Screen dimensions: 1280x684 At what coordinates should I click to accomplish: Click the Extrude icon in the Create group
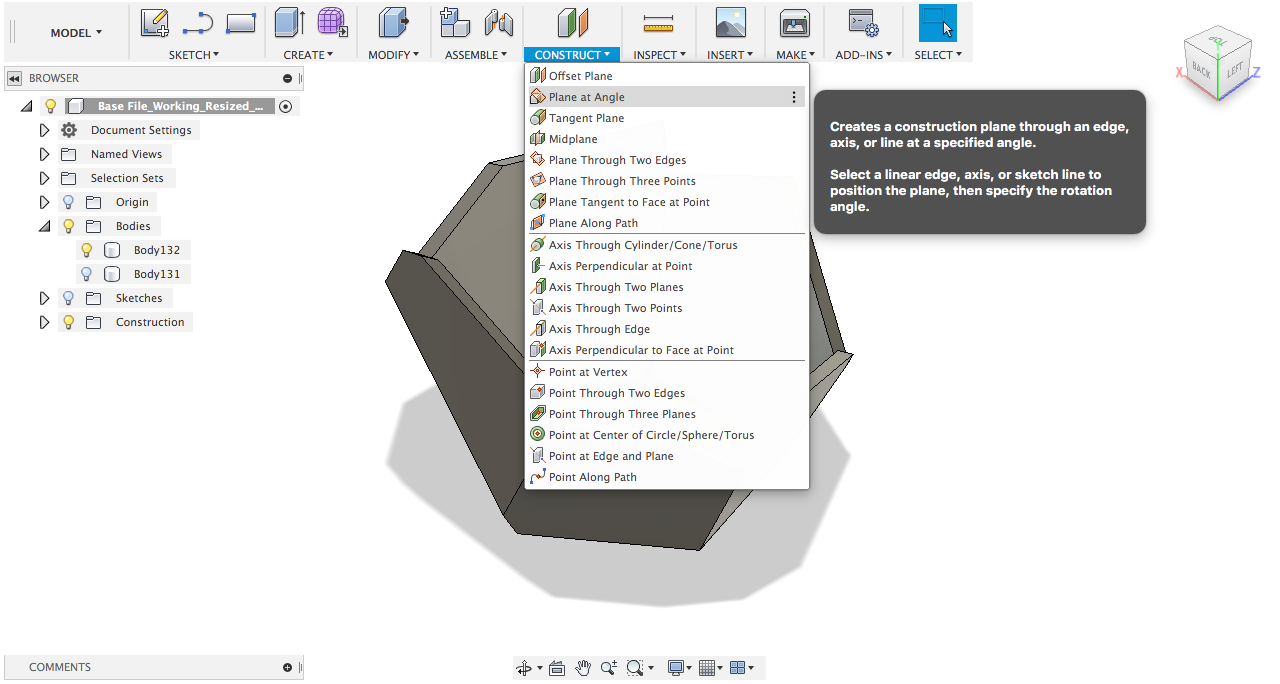click(290, 22)
